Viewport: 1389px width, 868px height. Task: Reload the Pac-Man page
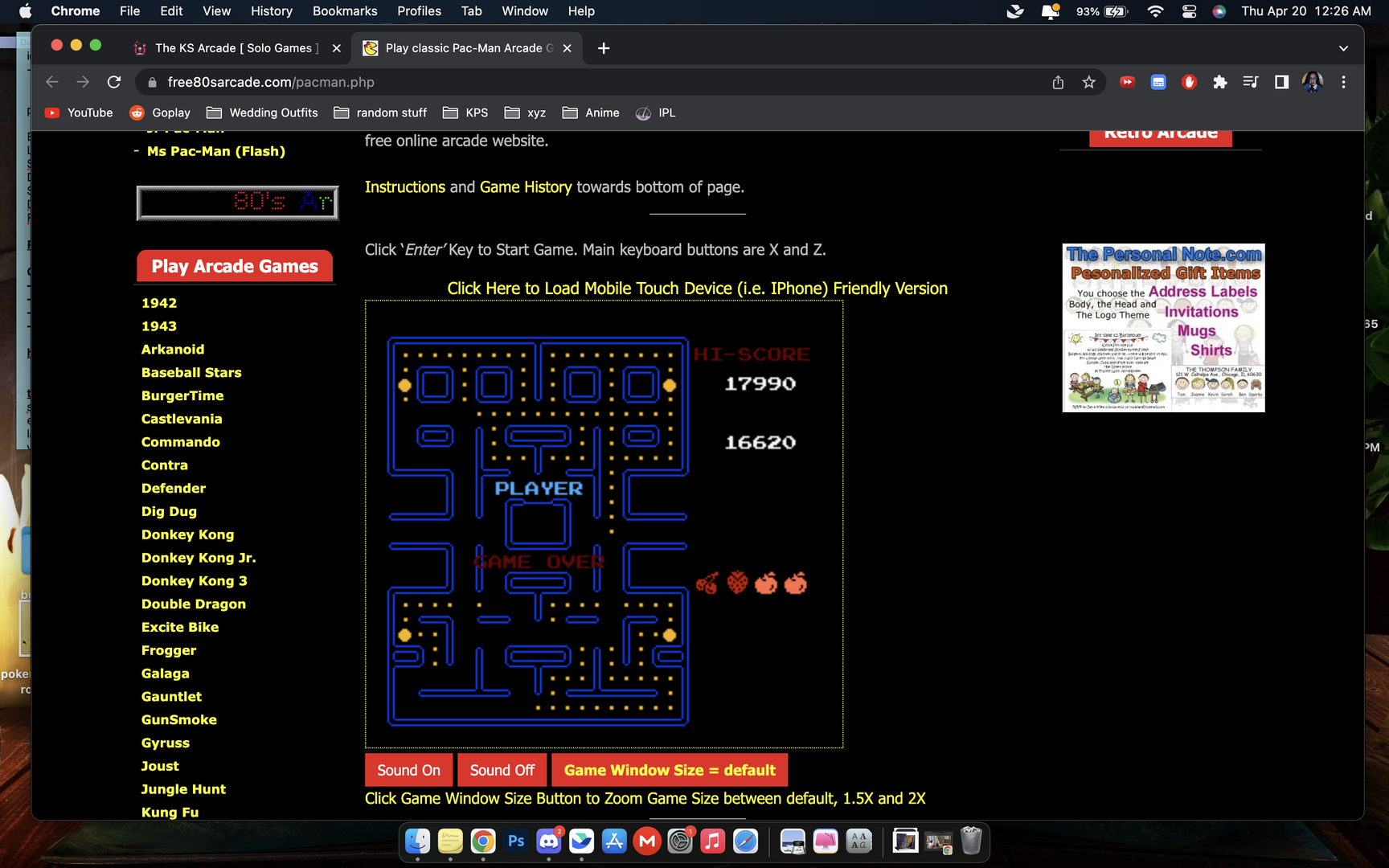(x=114, y=82)
